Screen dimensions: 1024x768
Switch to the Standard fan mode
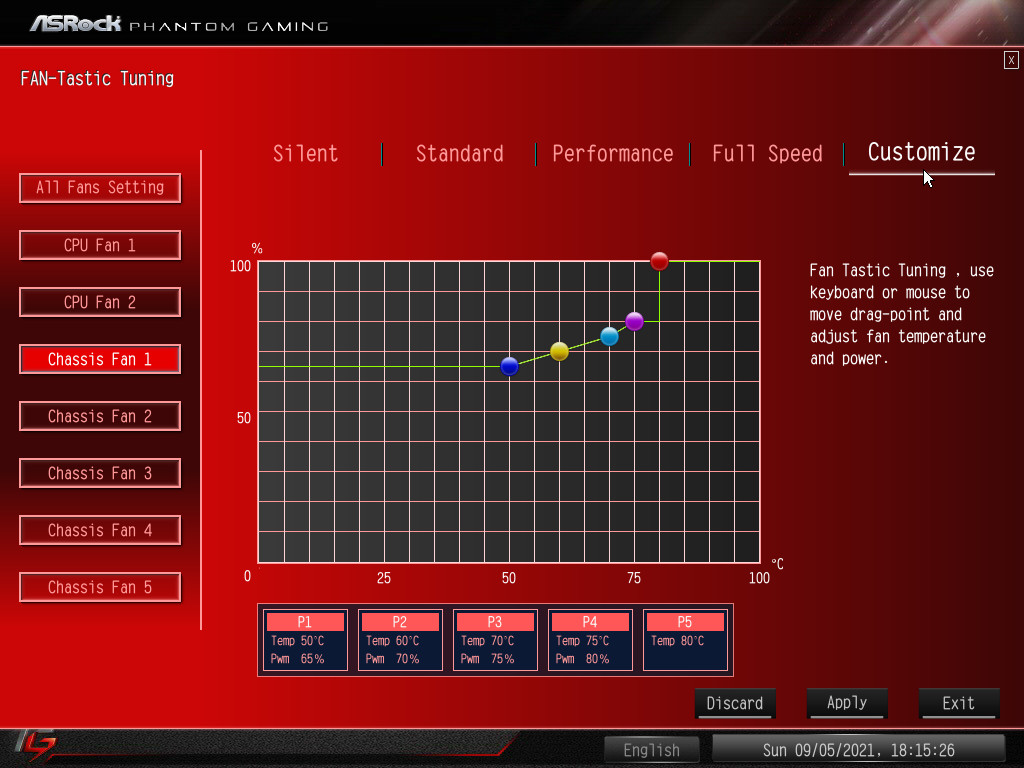pos(460,154)
